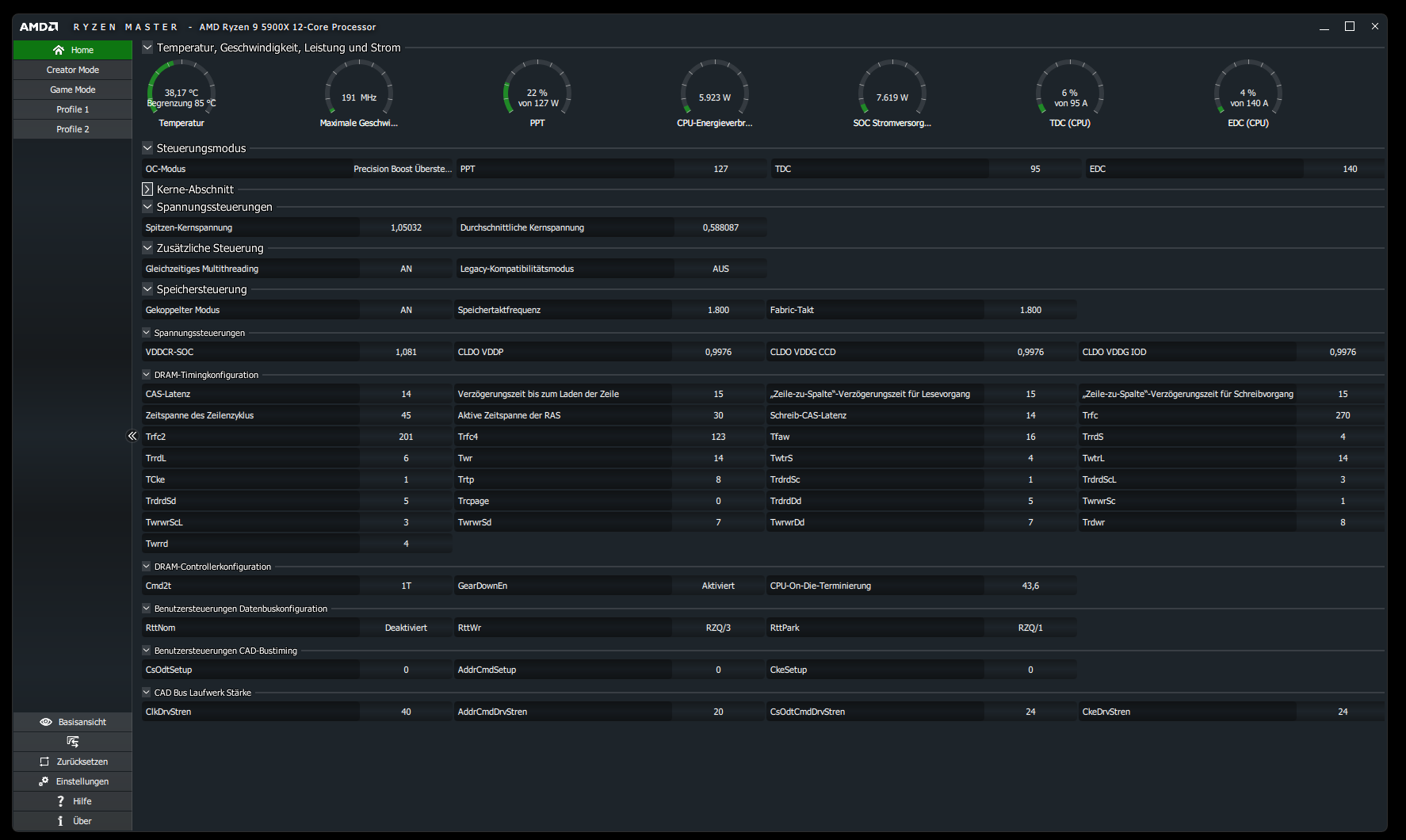Collapse the Spannungssteuerungen subsection under Speichersteuerung
The height and width of the screenshot is (840, 1406).
click(147, 333)
